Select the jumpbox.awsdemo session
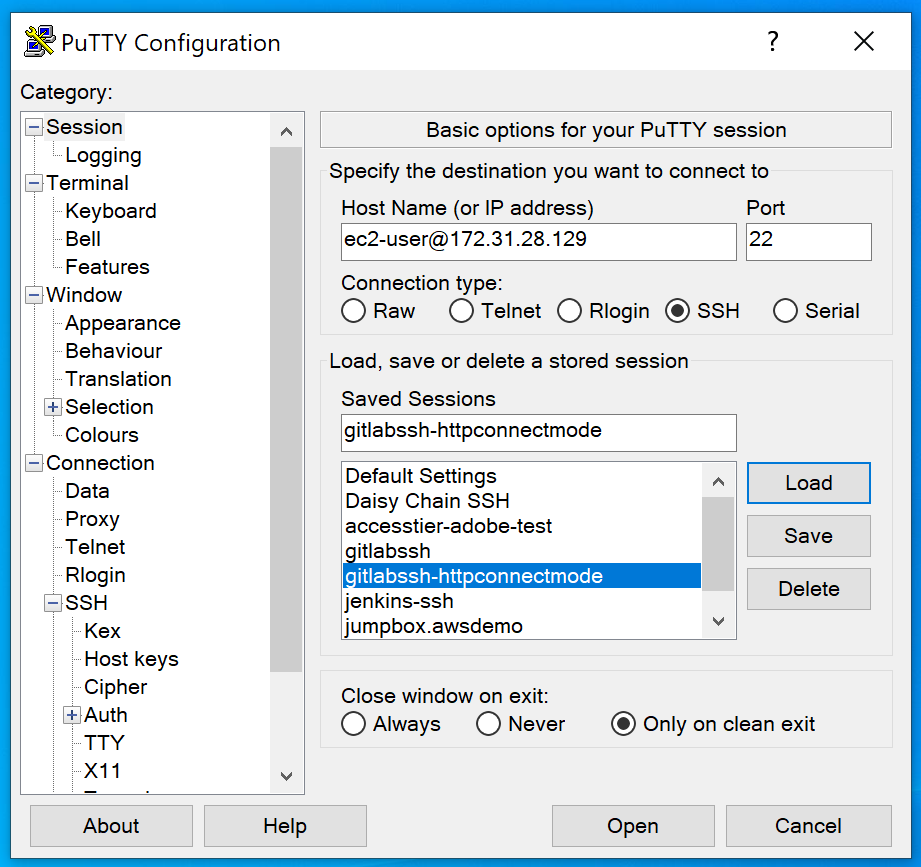This screenshot has width=921, height=867. click(522, 626)
